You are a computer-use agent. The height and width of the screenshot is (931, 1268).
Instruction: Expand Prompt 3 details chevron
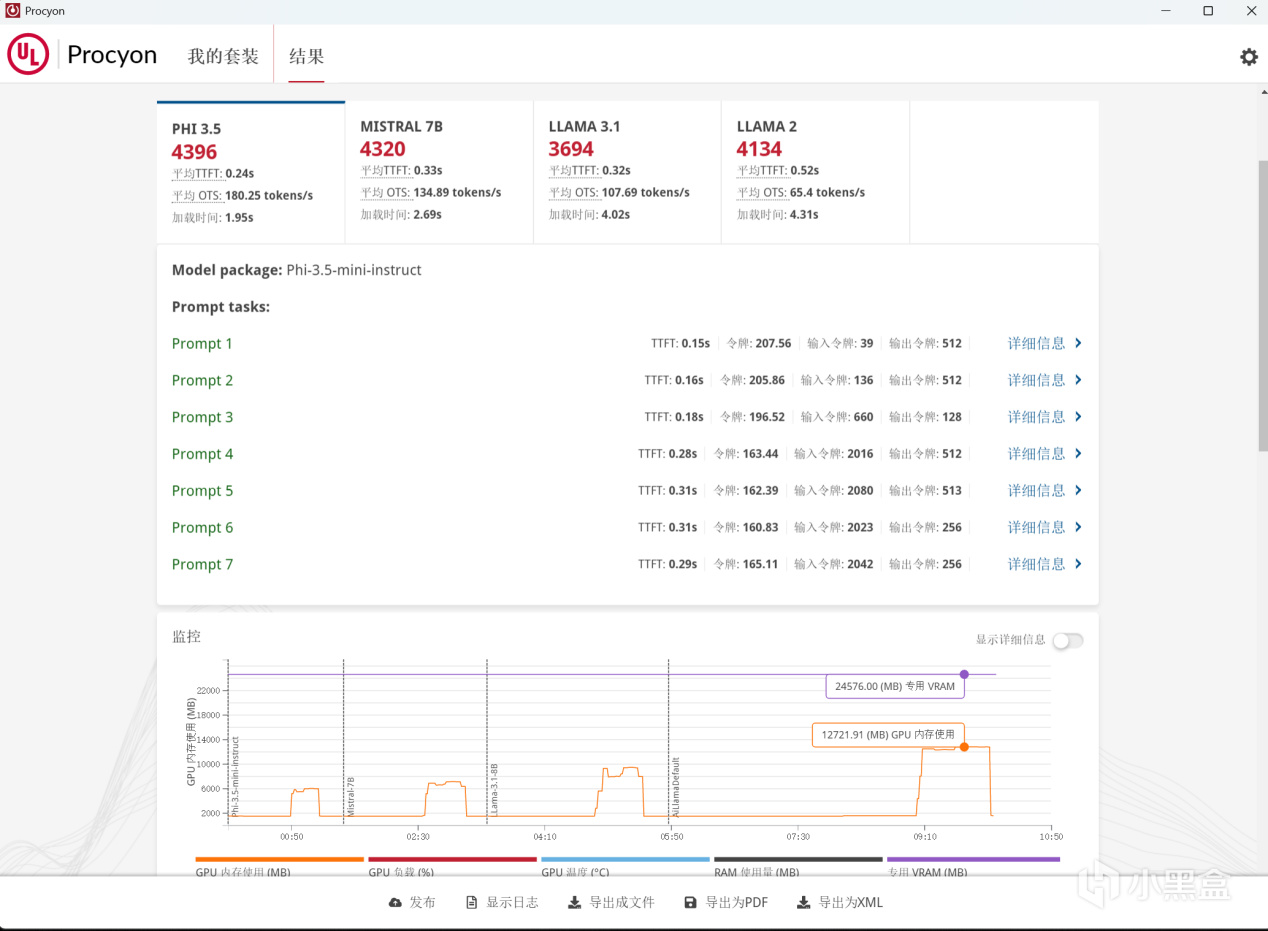(x=1078, y=417)
